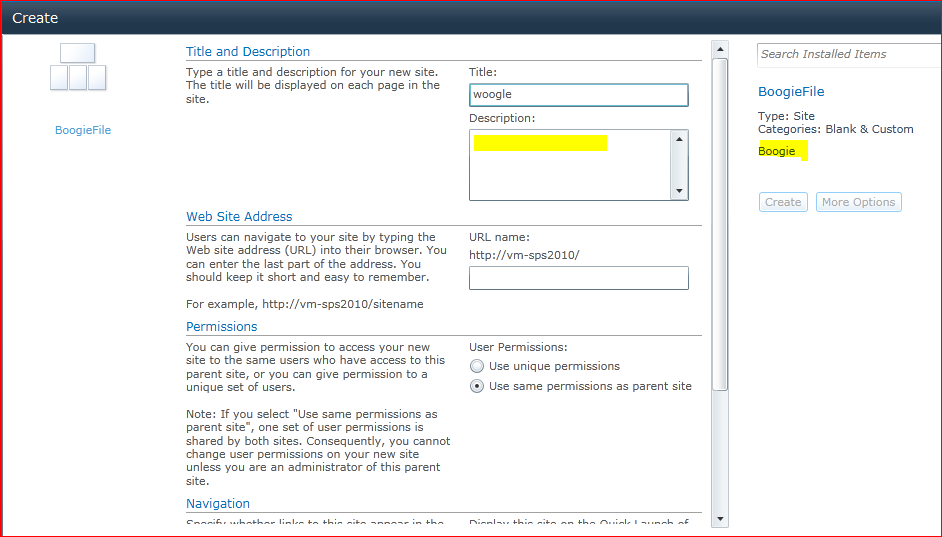
Task: Click the 'Navigation' section heading
Action: 218,504
